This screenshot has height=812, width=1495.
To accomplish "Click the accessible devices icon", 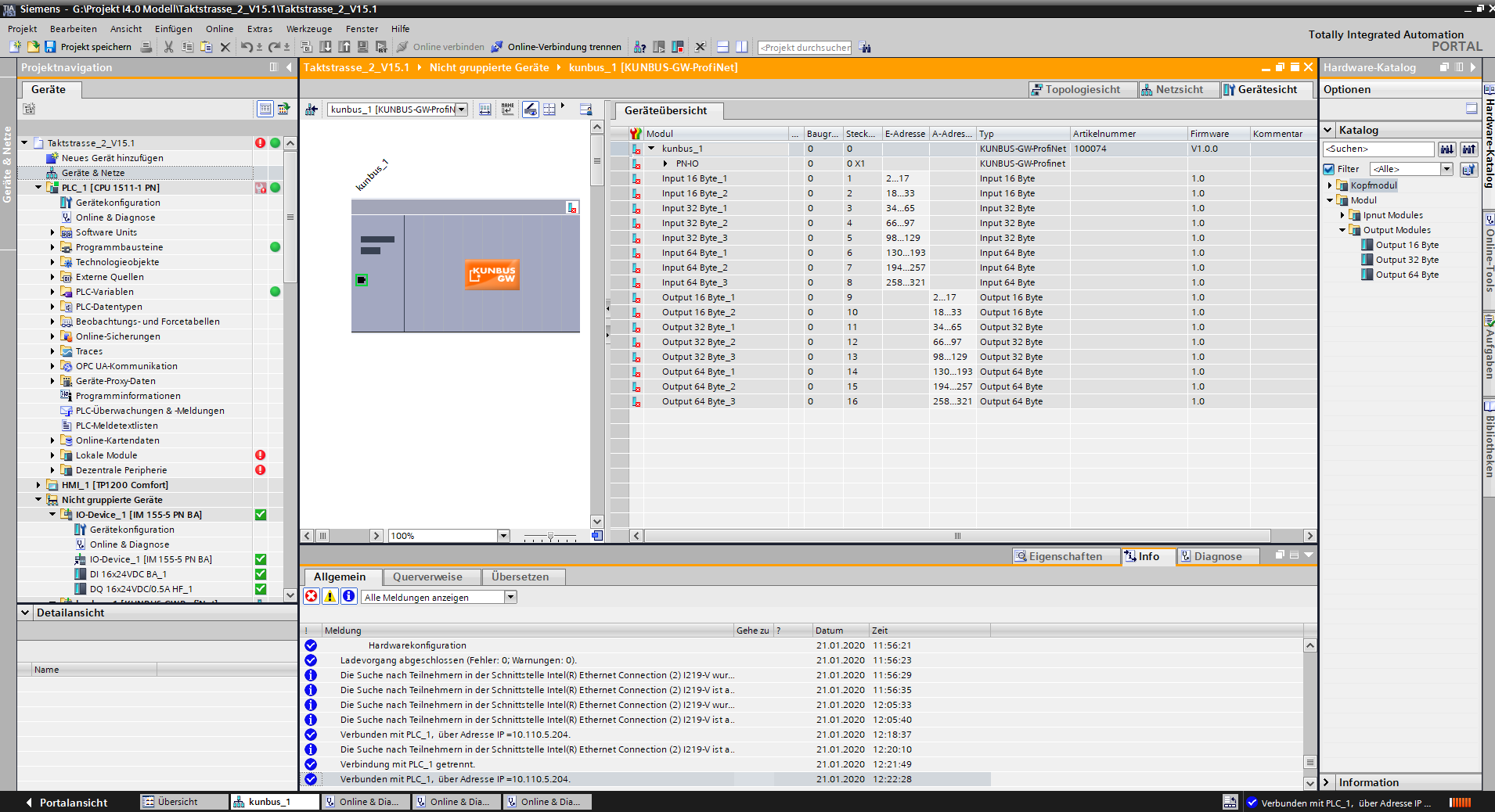I will click(x=639, y=47).
